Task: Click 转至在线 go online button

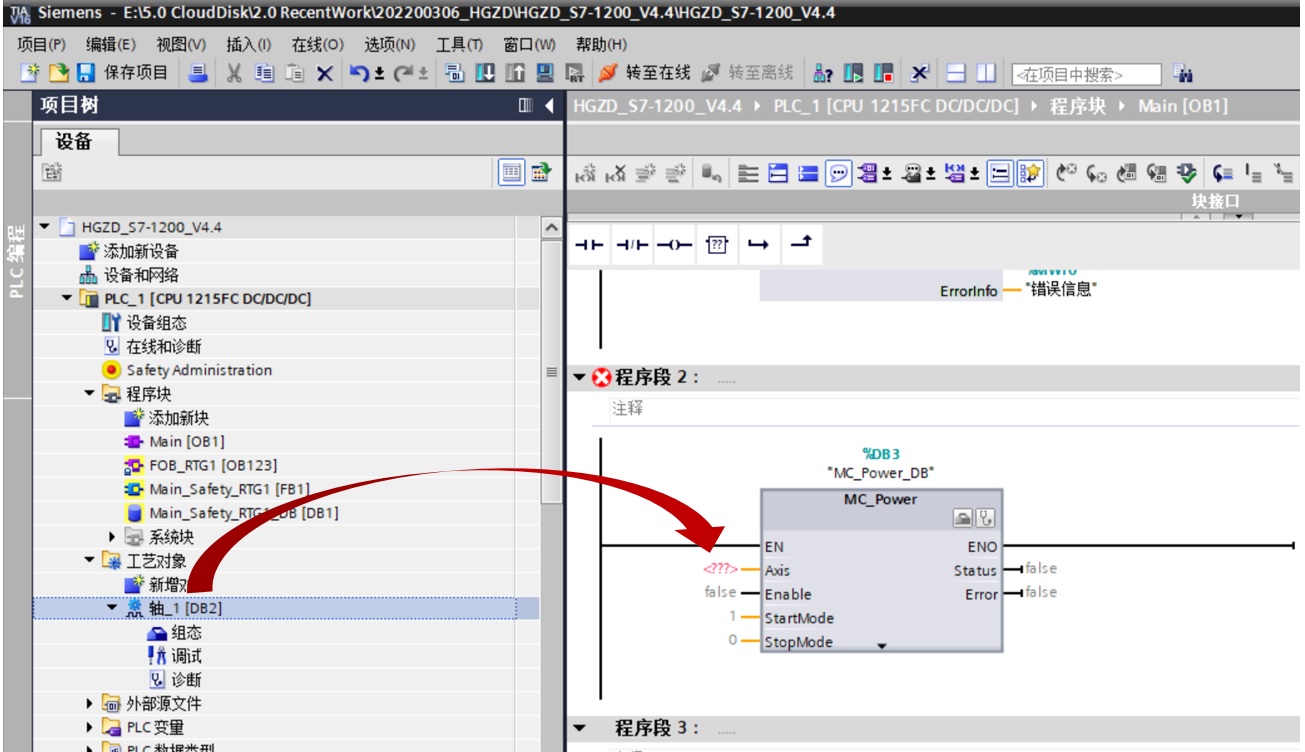Action: [x=645, y=73]
